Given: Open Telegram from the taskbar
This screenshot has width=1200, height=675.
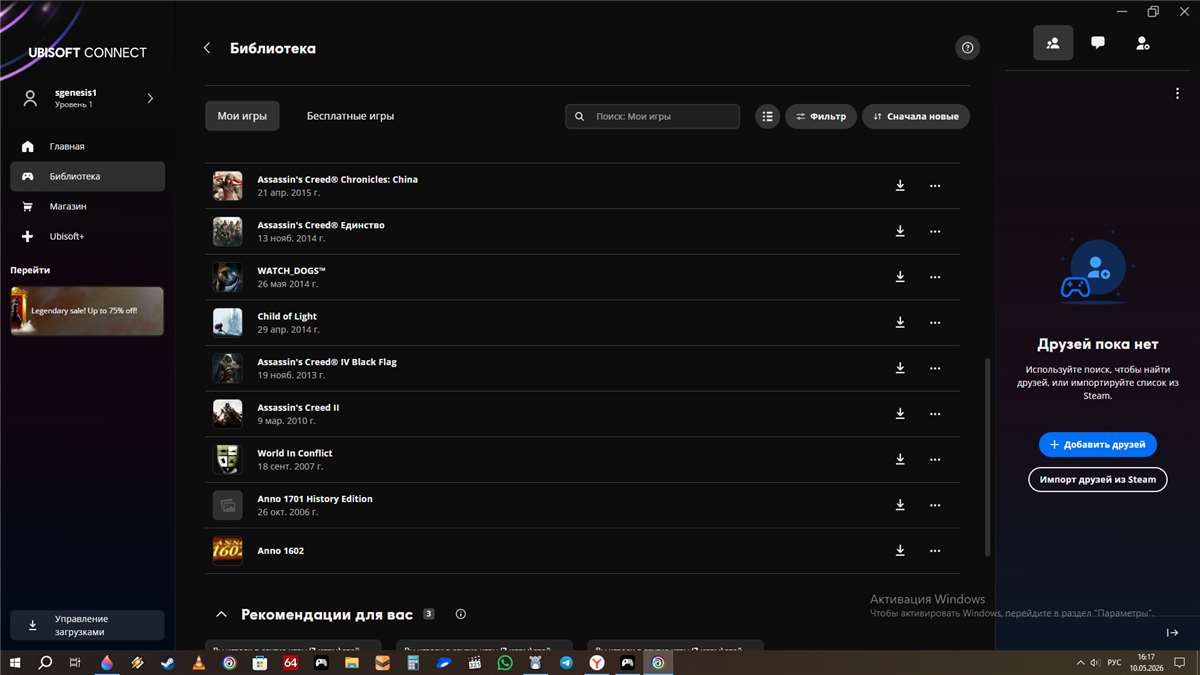Looking at the screenshot, I should coord(566,662).
